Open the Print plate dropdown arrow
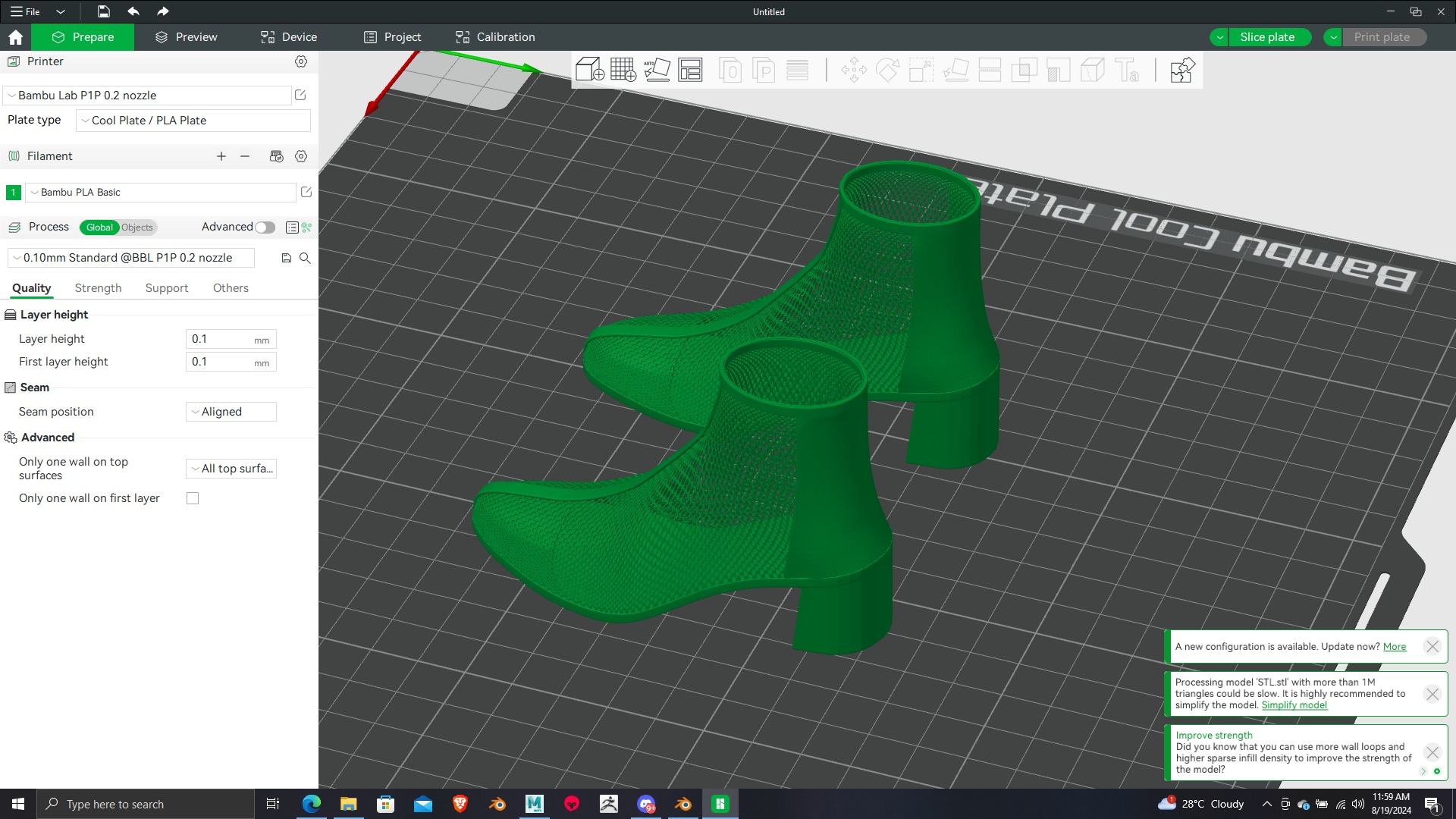Viewport: 1456px width, 819px height. point(1333,37)
